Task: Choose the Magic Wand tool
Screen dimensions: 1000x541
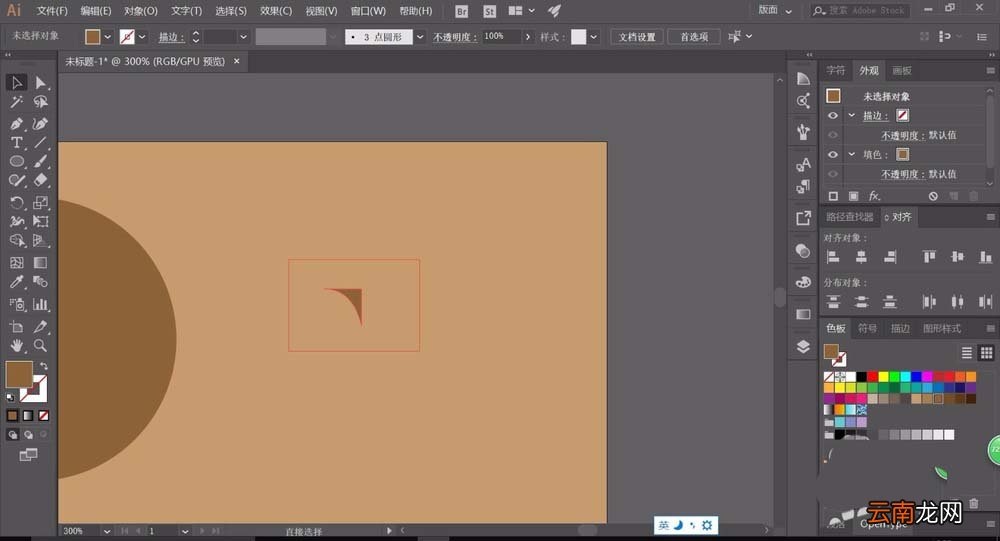Action: [17, 102]
